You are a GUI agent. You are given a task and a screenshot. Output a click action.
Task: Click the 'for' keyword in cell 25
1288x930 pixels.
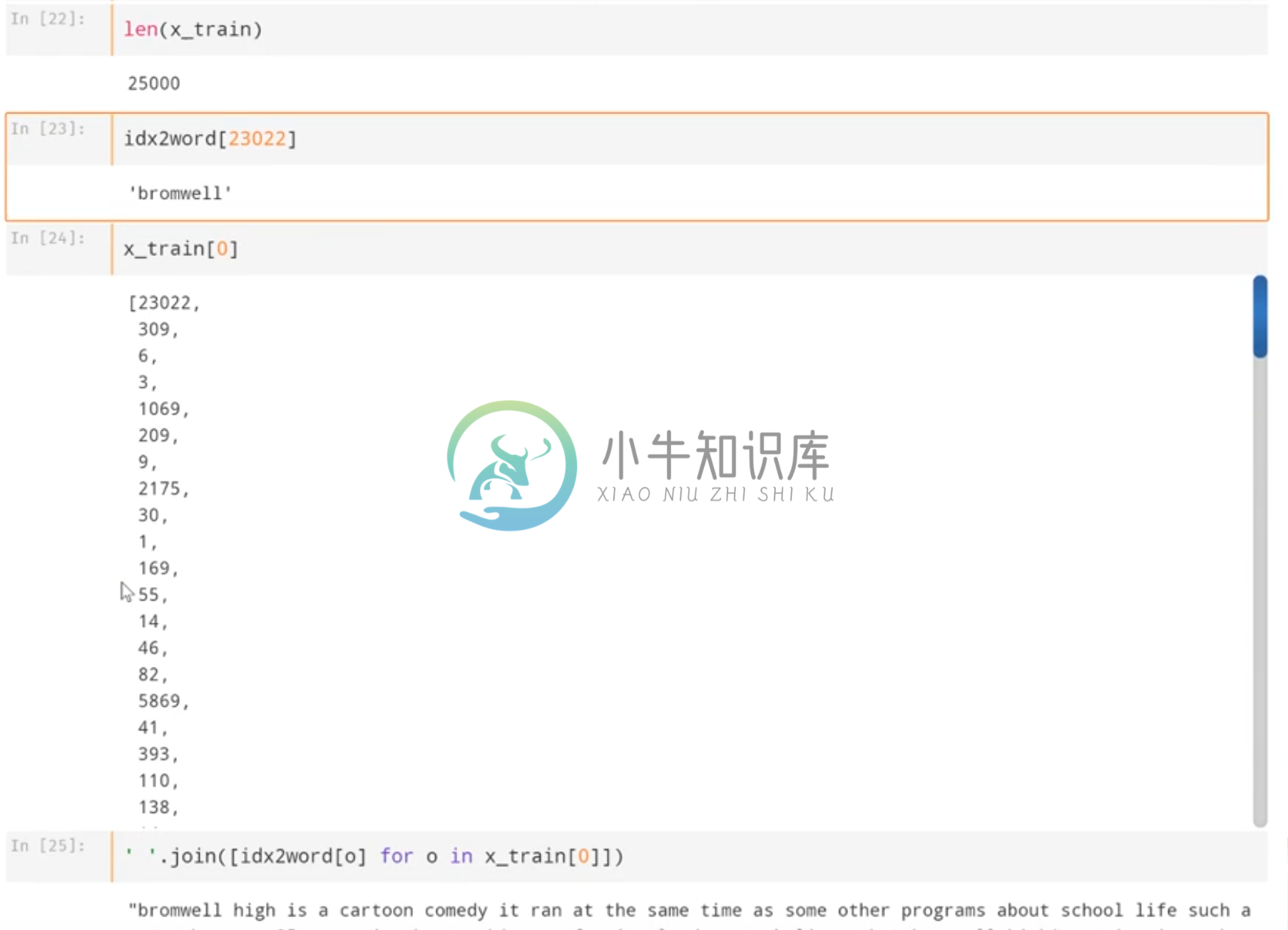(397, 857)
